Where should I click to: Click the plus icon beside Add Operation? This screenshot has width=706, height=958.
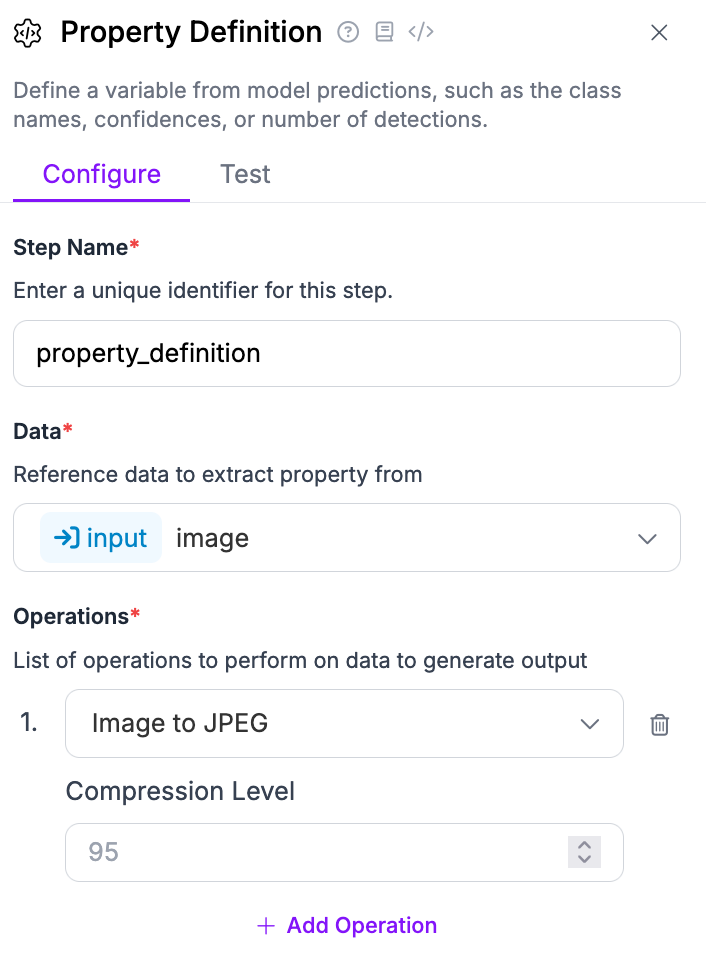[266, 926]
